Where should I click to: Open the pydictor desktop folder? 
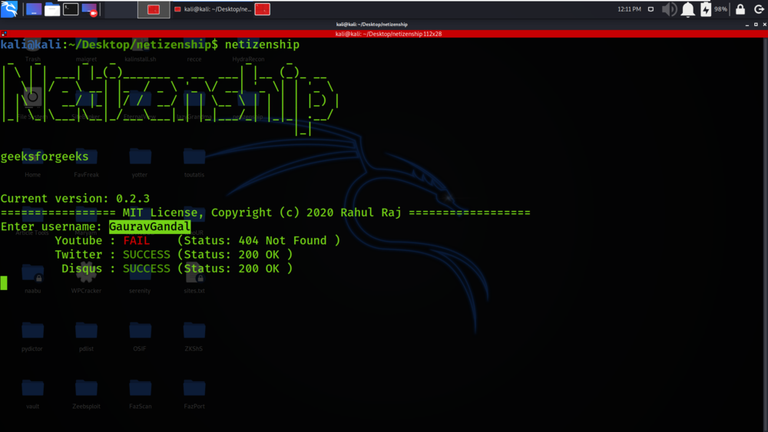click(32, 336)
